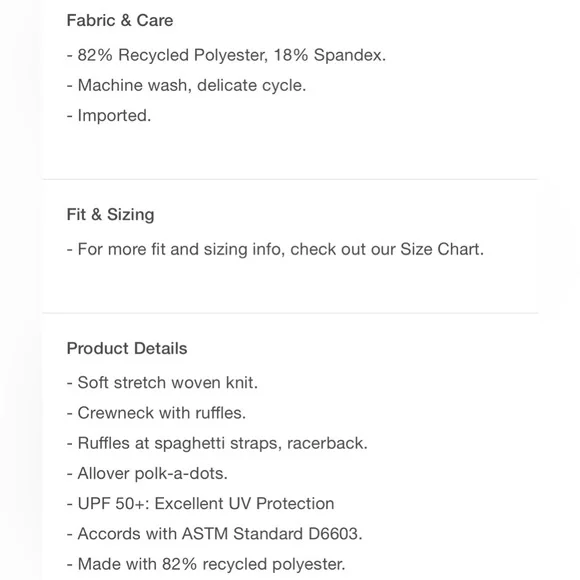Click the ASTM Standard D6603 line
Image resolution: width=580 pixels, height=580 pixels.
pyautogui.click(x=214, y=534)
